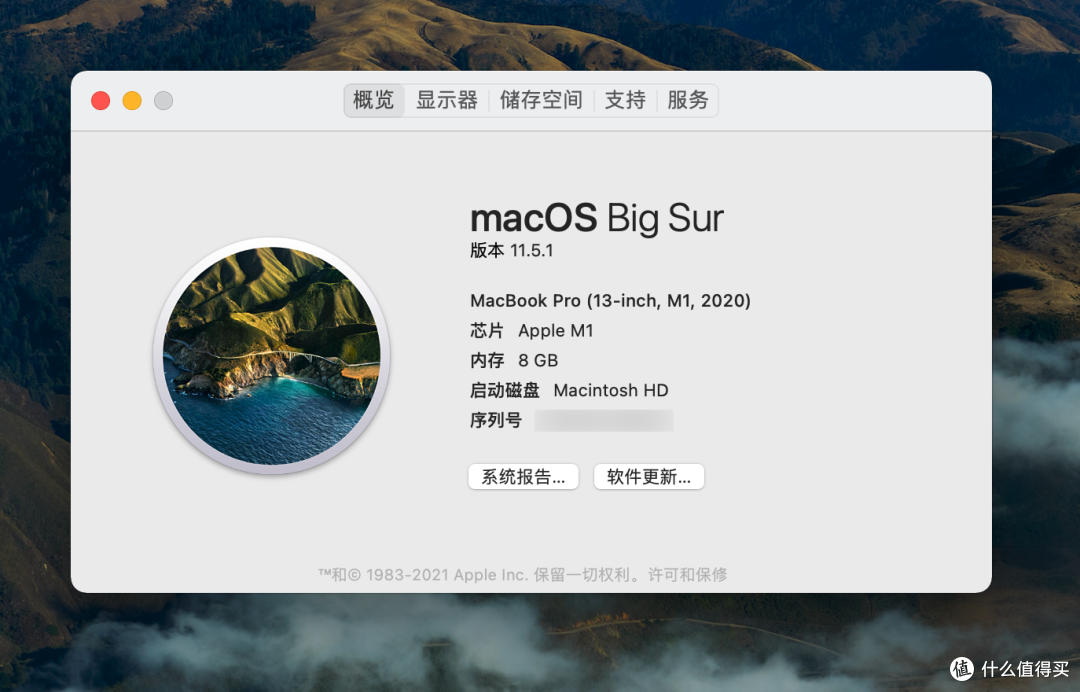This screenshot has width=1080, height=692.
Task: Click the macOS Big Sur artwork icon
Action: (271, 355)
